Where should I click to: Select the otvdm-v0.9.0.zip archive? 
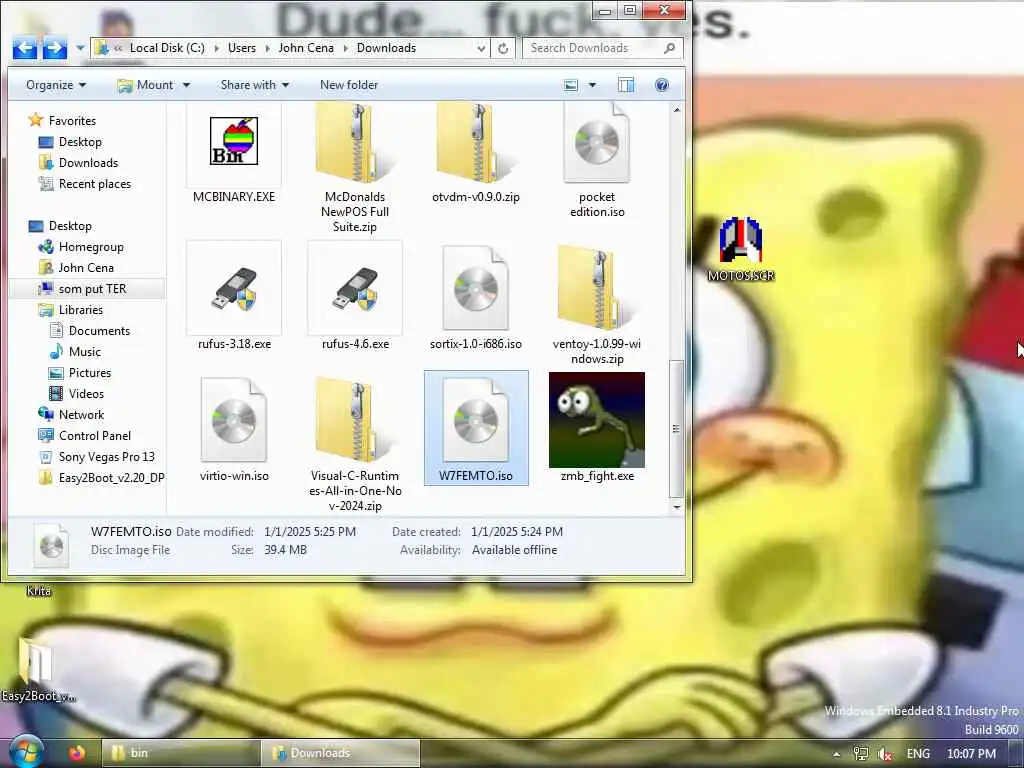point(475,142)
